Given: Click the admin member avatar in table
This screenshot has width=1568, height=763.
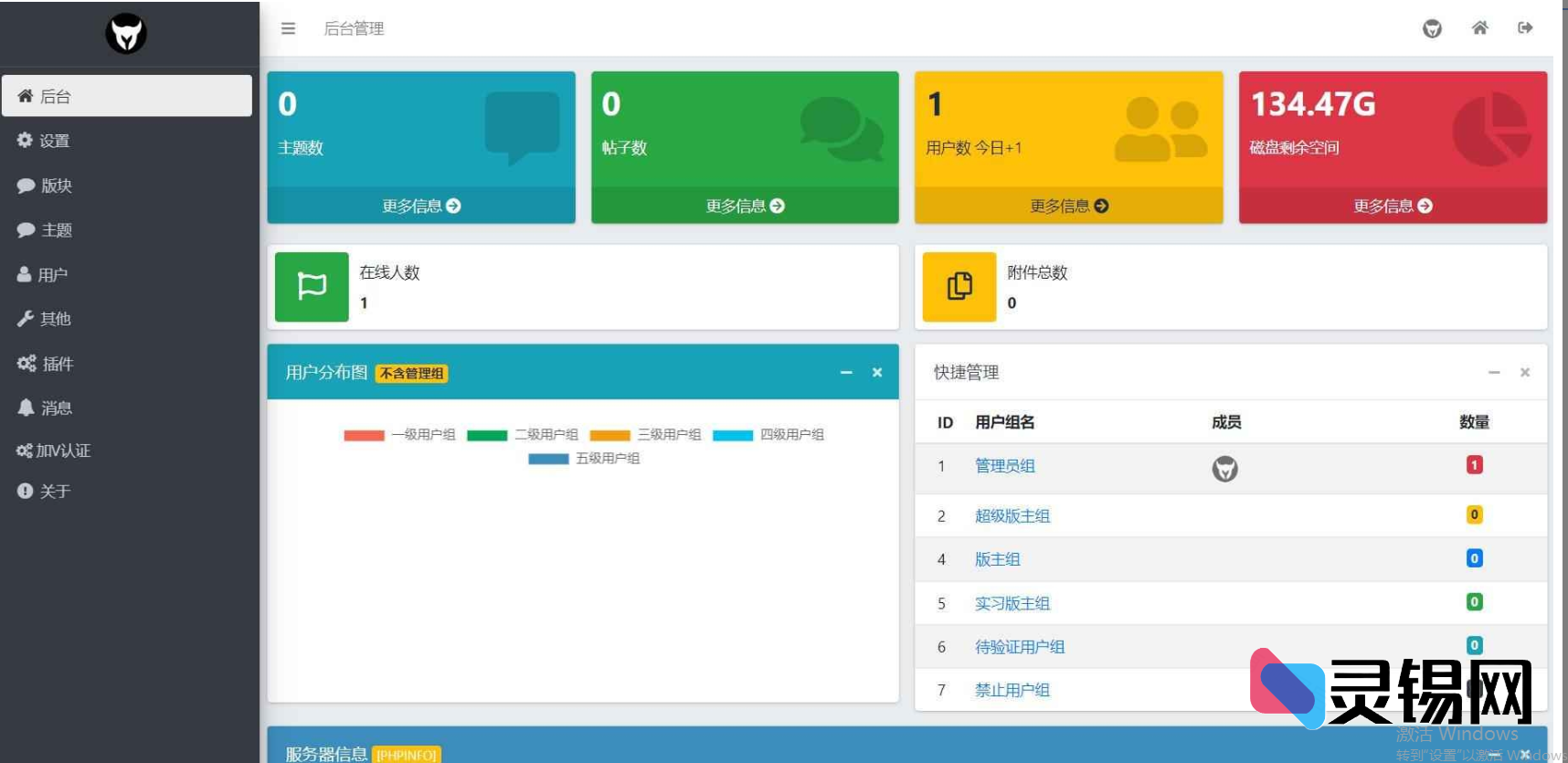Looking at the screenshot, I should tap(1224, 469).
